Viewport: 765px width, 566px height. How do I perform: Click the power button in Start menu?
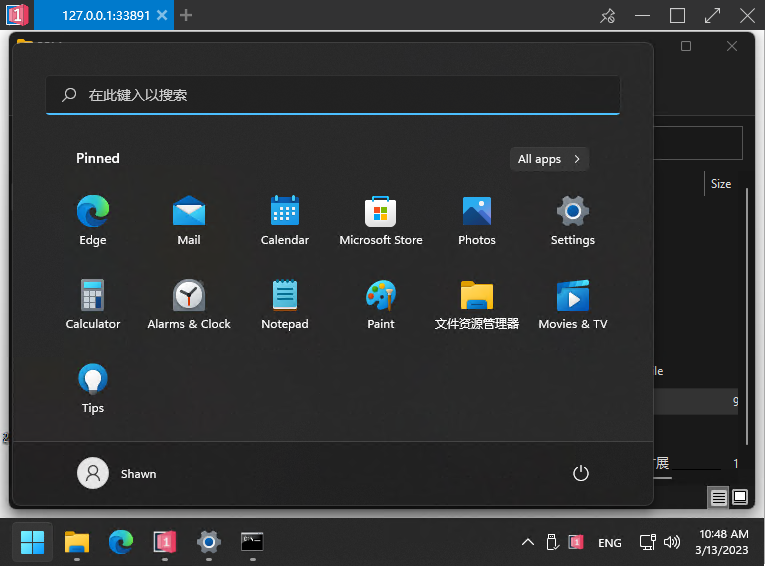(x=581, y=473)
